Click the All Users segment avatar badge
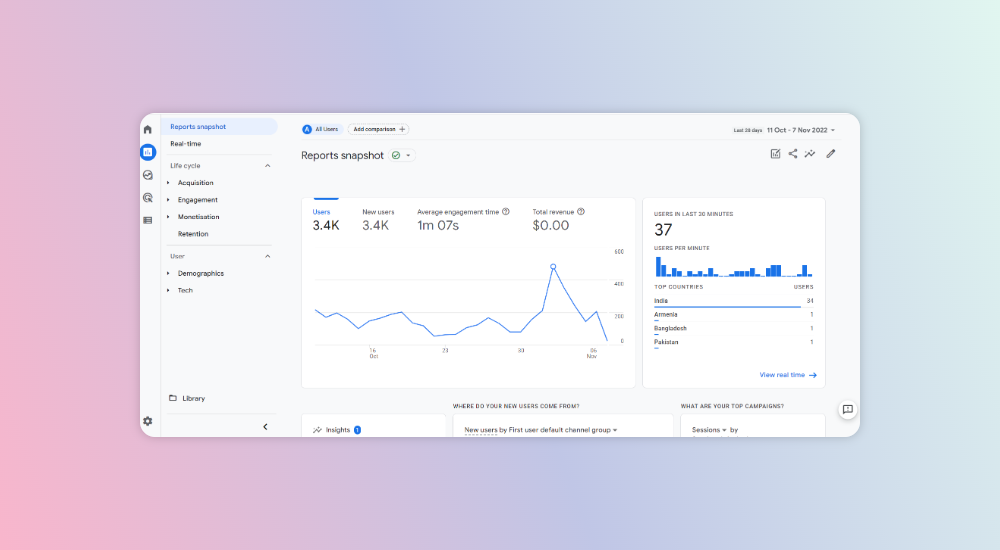Screen dimensions: 1000x550 click(x=307, y=129)
